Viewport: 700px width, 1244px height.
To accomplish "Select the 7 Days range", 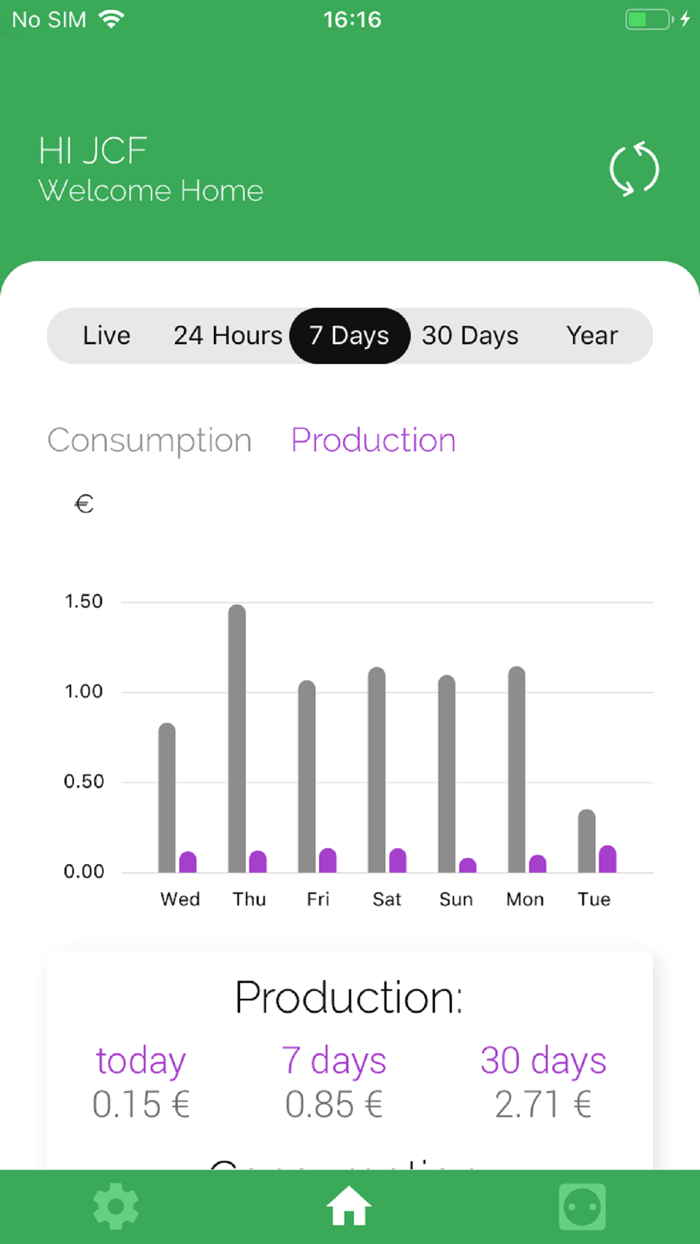I will (349, 336).
